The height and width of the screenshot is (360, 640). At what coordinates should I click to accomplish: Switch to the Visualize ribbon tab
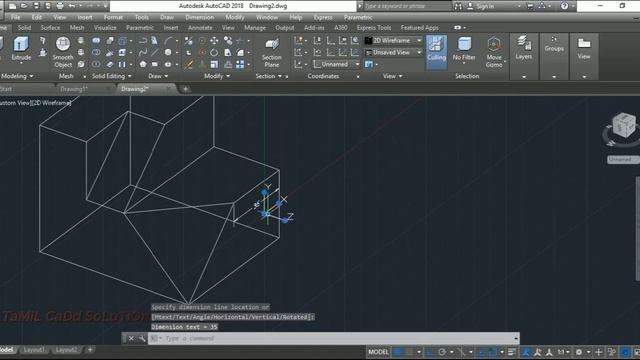(x=105, y=27)
